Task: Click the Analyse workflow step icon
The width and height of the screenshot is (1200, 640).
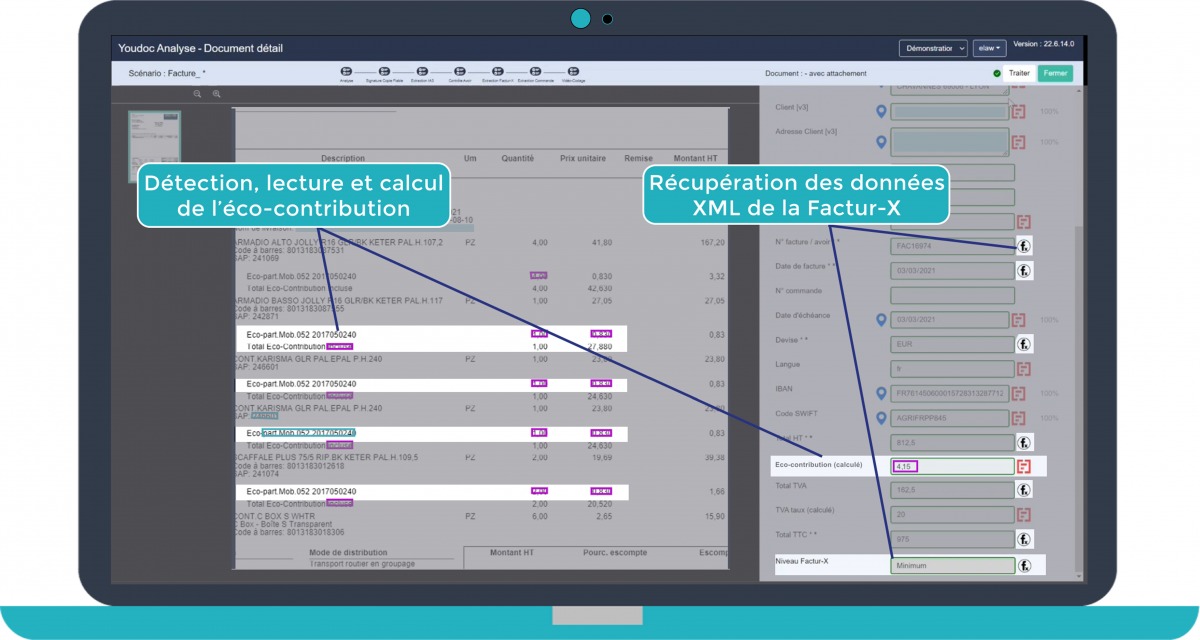Action: 346,72
